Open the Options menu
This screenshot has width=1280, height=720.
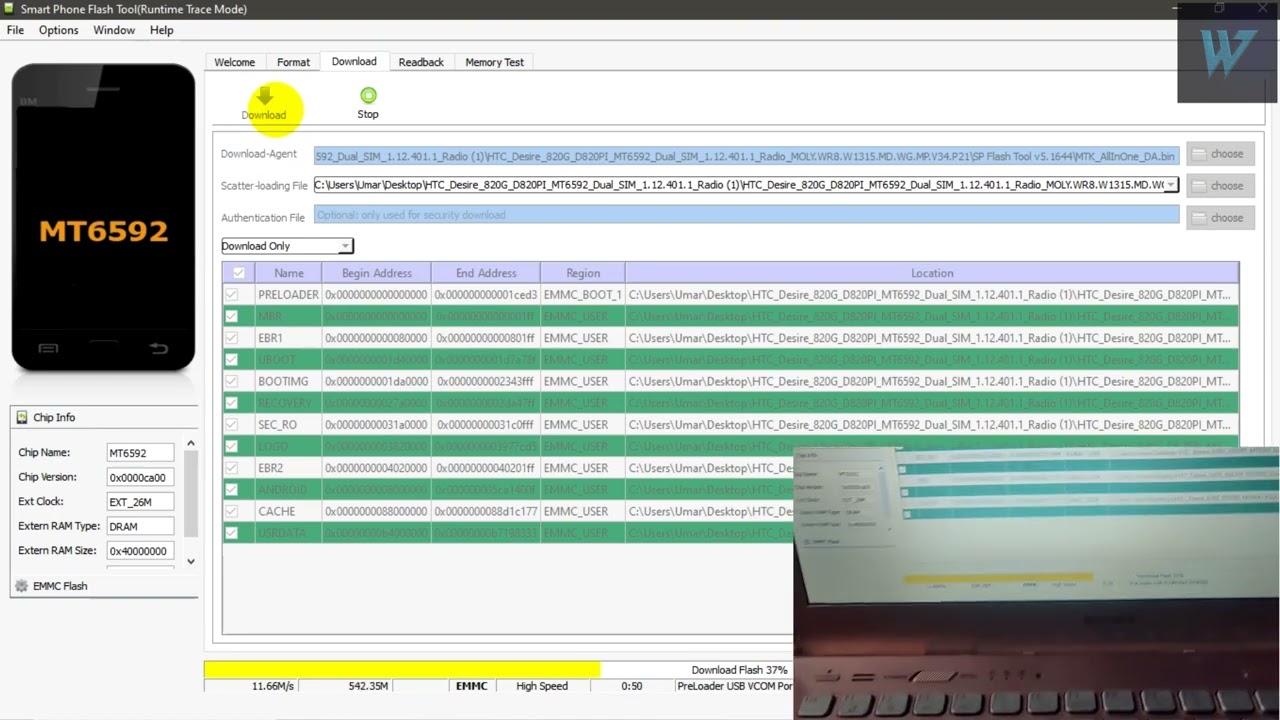pyautogui.click(x=58, y=30)
